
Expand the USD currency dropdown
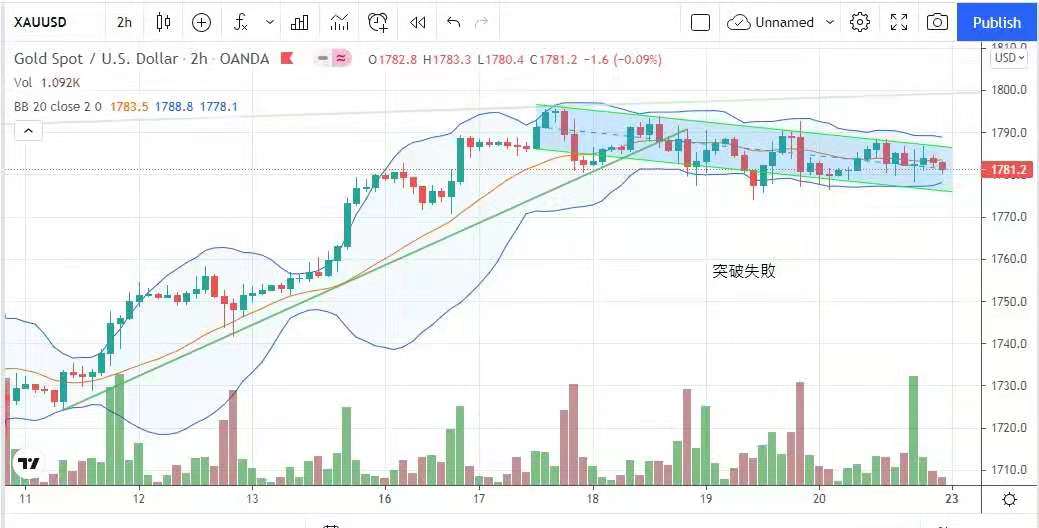(x=1008, y=58)
